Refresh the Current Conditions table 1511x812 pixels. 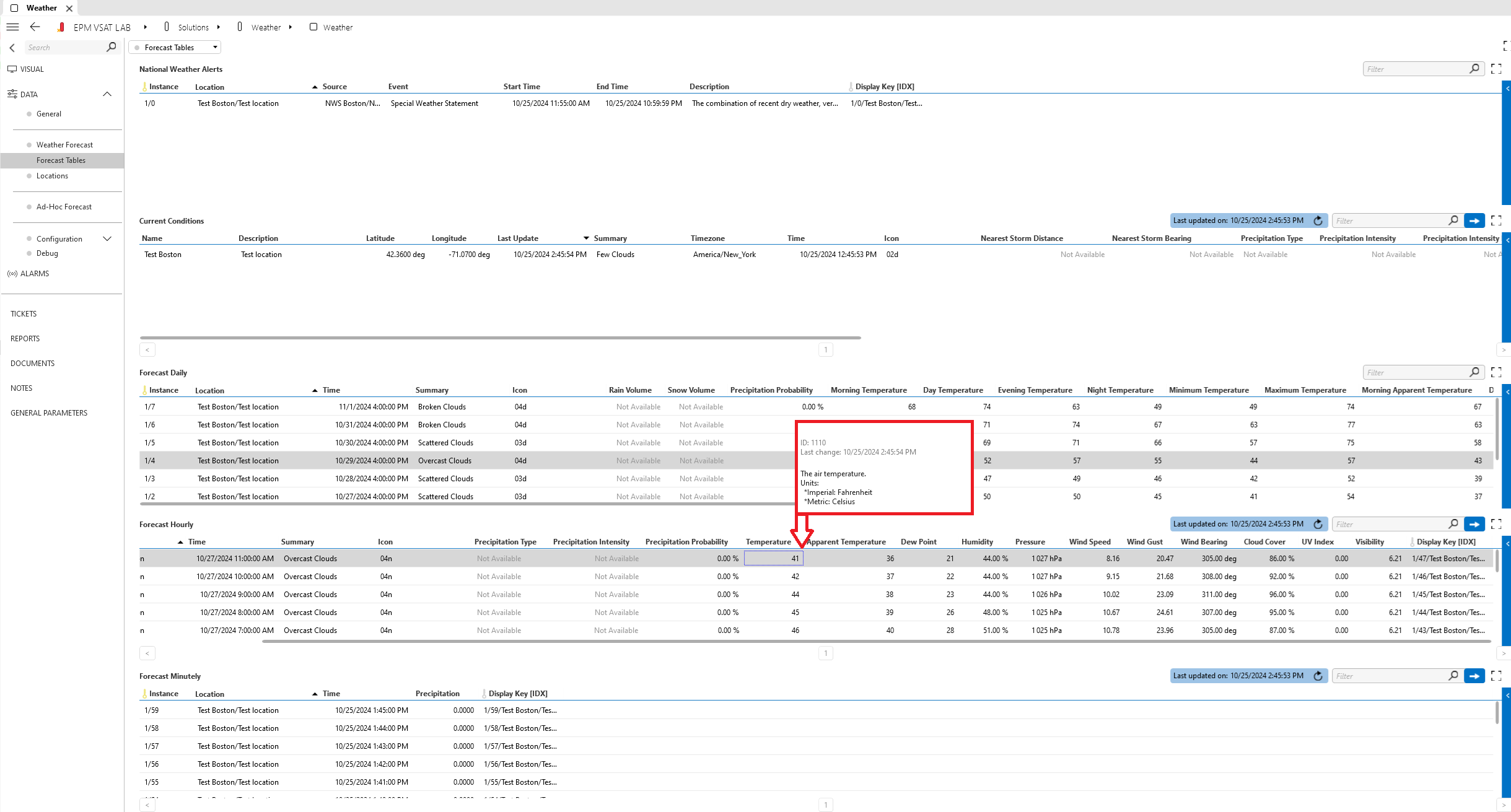click(x=1318, y=220)
